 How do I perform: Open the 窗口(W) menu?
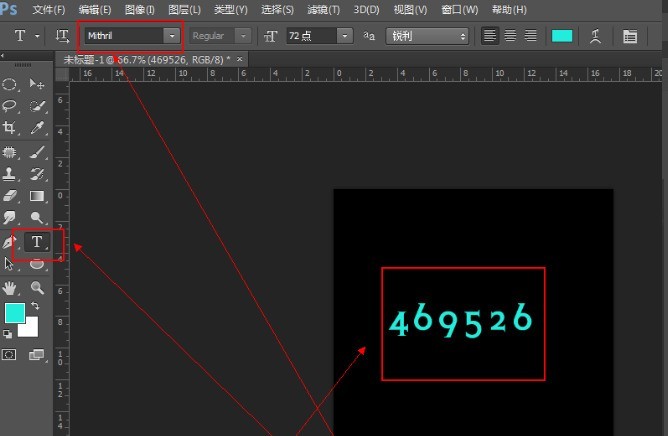click(x=460, y=9)
